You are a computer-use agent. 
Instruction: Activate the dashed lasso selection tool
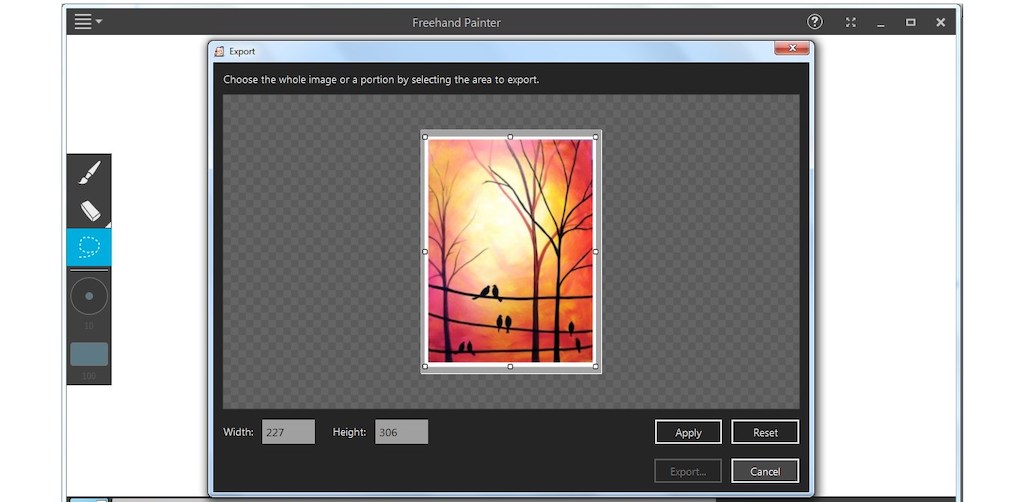(x=89, y=247)
